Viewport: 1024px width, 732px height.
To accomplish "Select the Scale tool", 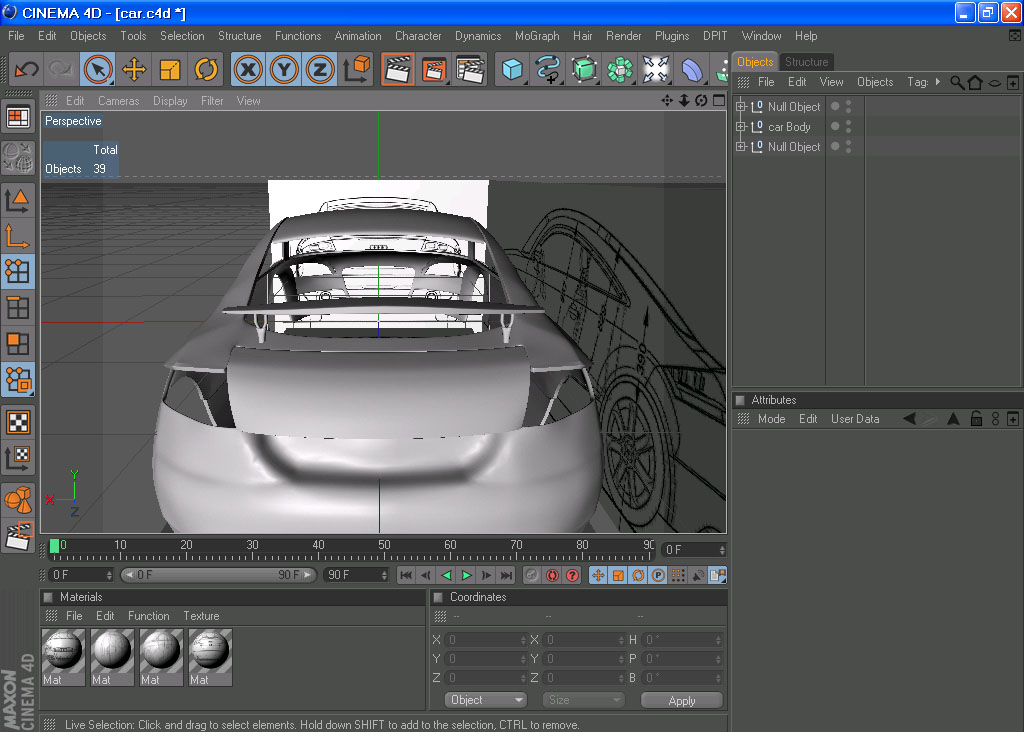I will [x=170, y=69].
